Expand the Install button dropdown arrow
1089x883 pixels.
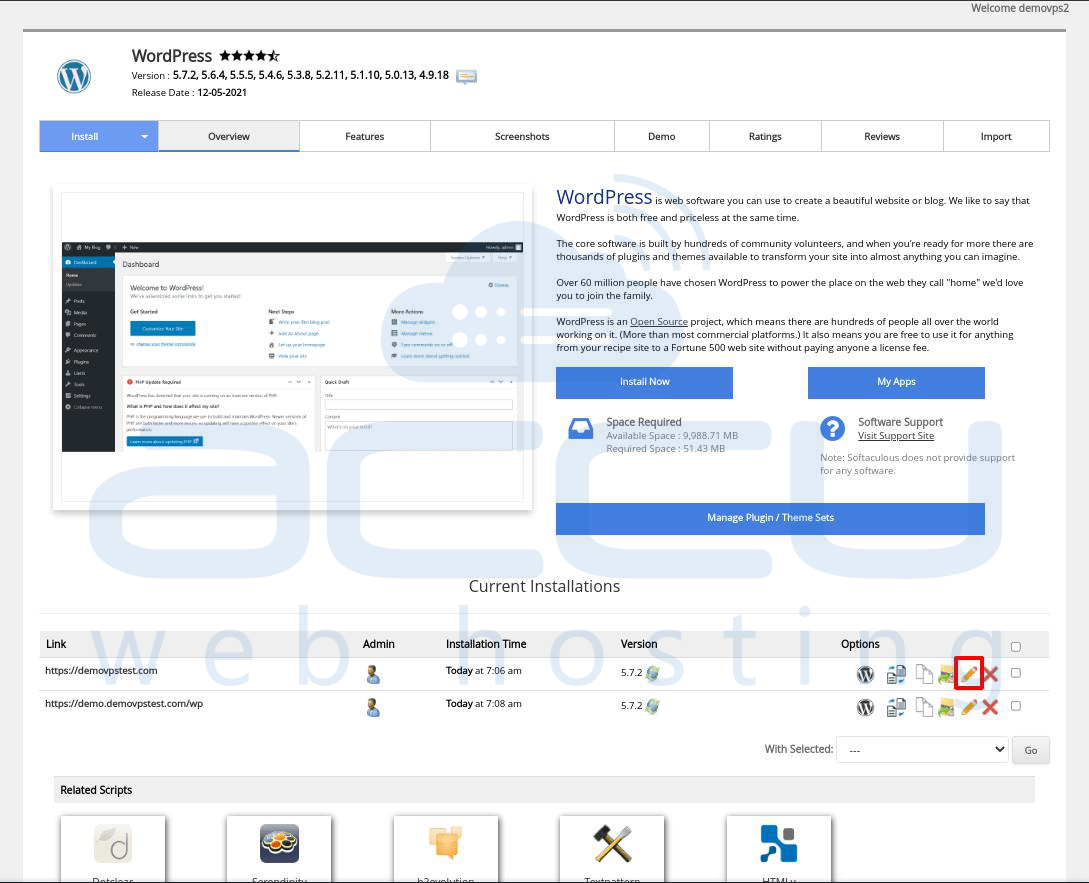coord(144,136)
